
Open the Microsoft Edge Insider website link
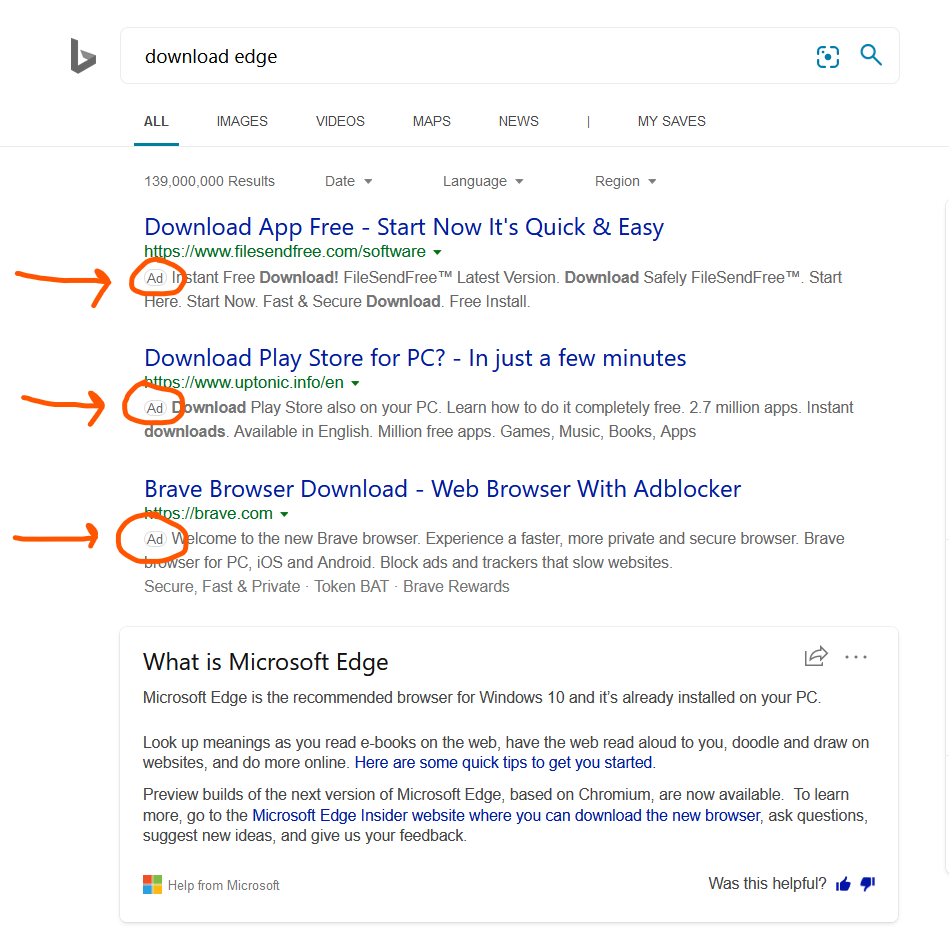pyautogui.click(x=506, y=815)
